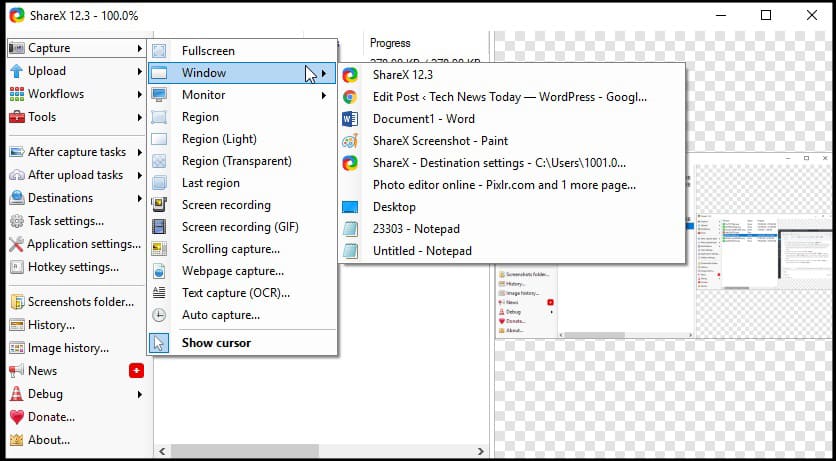Open Hotkey settings...

click(x=76, y=267)
